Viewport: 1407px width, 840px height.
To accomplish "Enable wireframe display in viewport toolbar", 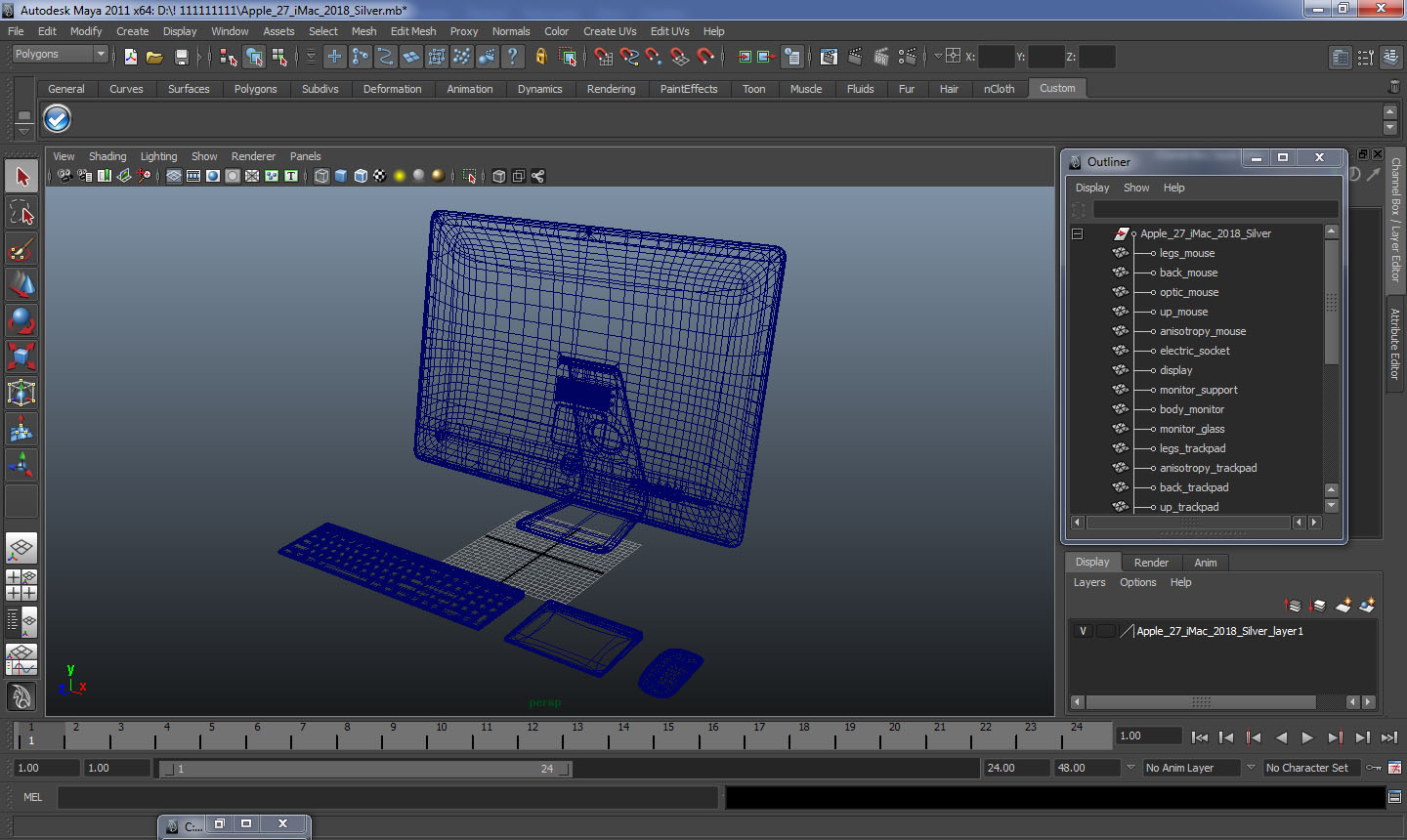I will pyautogui.click(x=321, y=176).
